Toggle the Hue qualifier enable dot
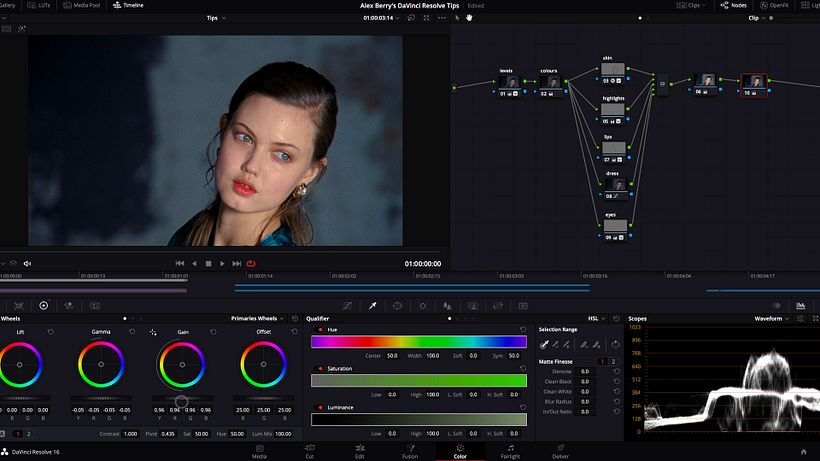Viewport: 820px width, 461px height. 320,329
